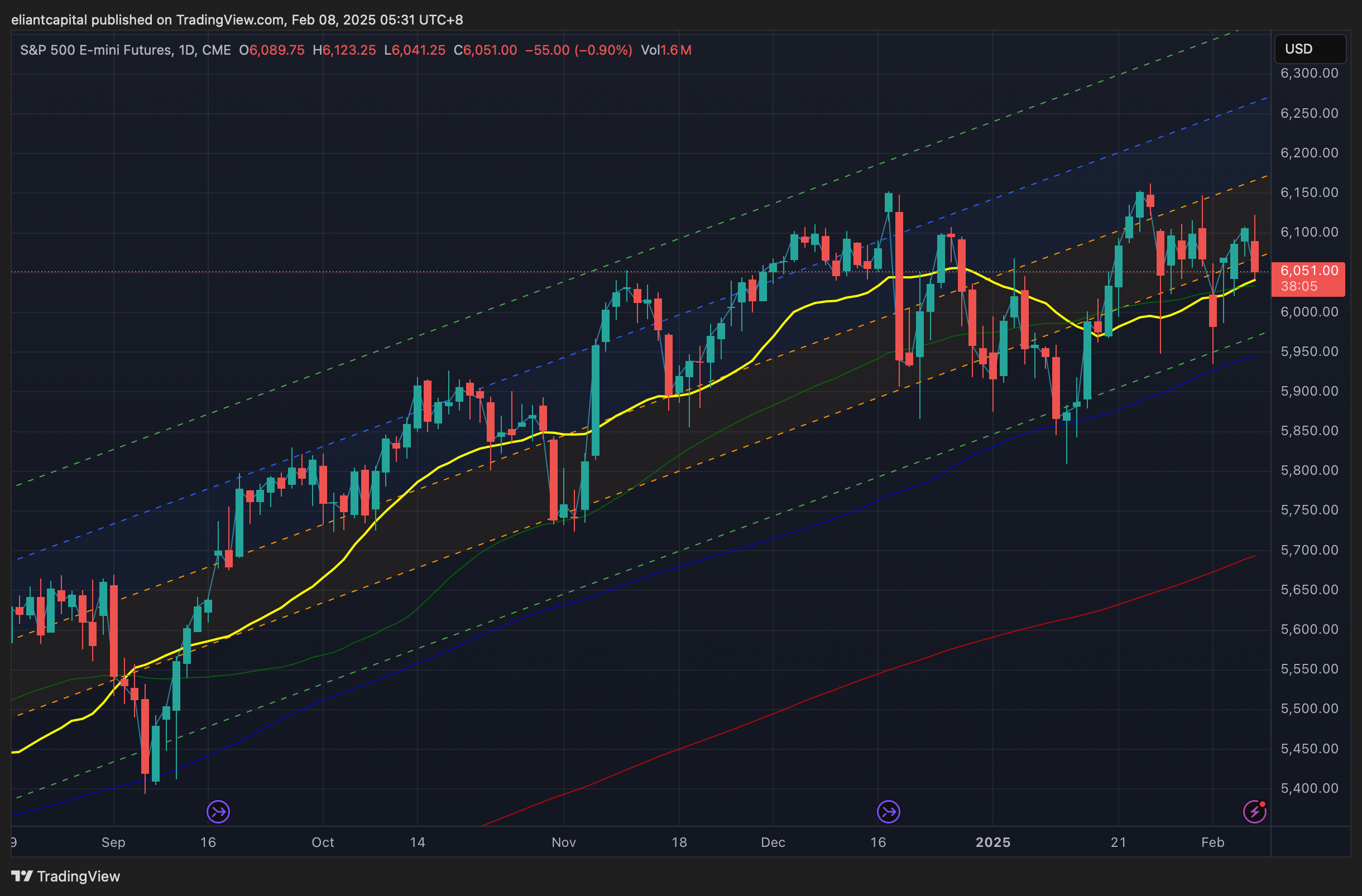
Task: Click the bold 2025 date label on time axis
Action: [993, 842]
